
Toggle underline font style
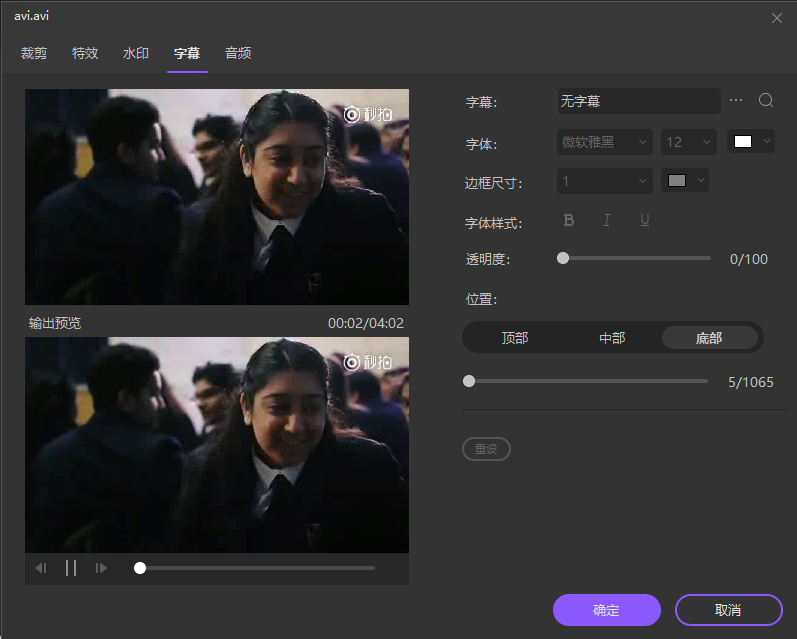tap(644, 220)
